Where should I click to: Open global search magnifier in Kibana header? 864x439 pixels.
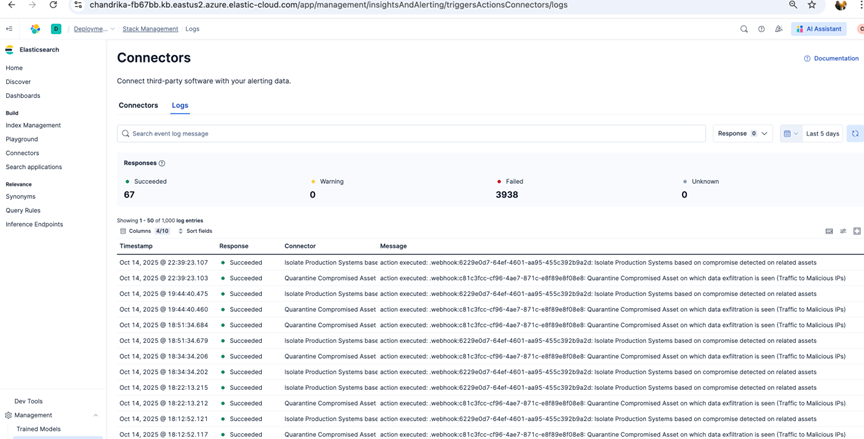(x=744, y=29)
